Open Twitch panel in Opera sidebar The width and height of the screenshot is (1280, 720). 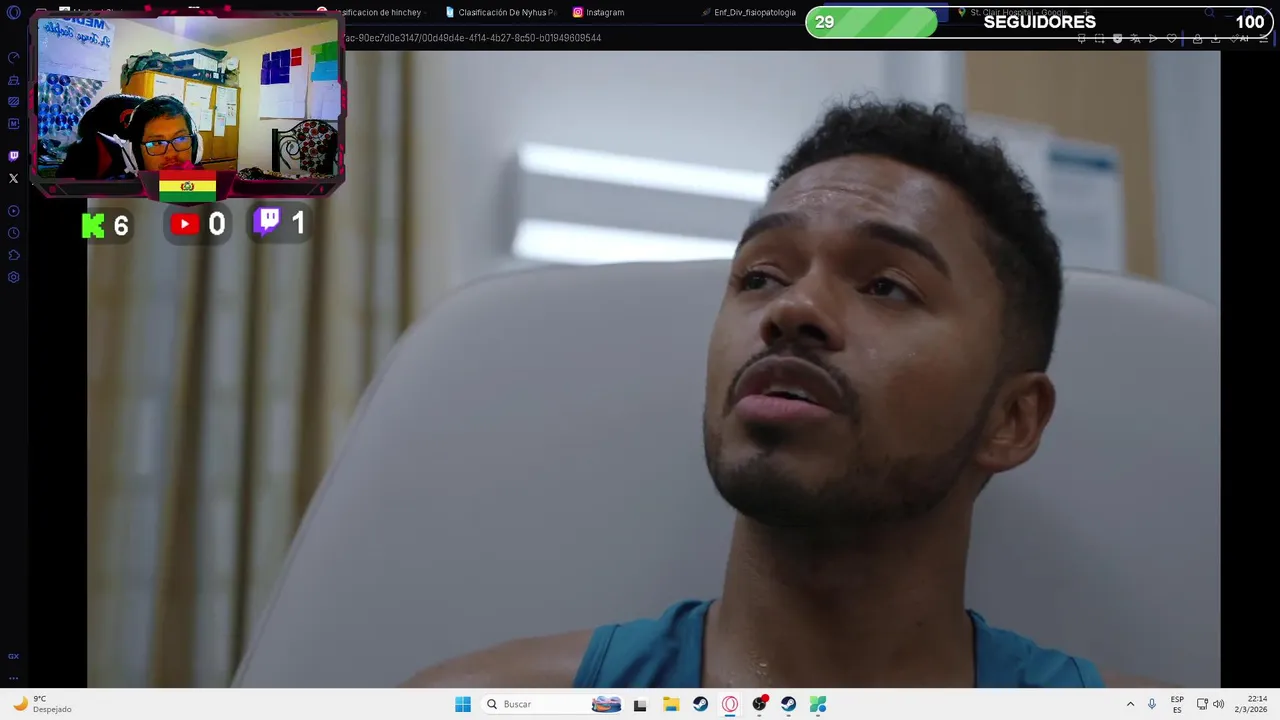(x=13, y=156)
